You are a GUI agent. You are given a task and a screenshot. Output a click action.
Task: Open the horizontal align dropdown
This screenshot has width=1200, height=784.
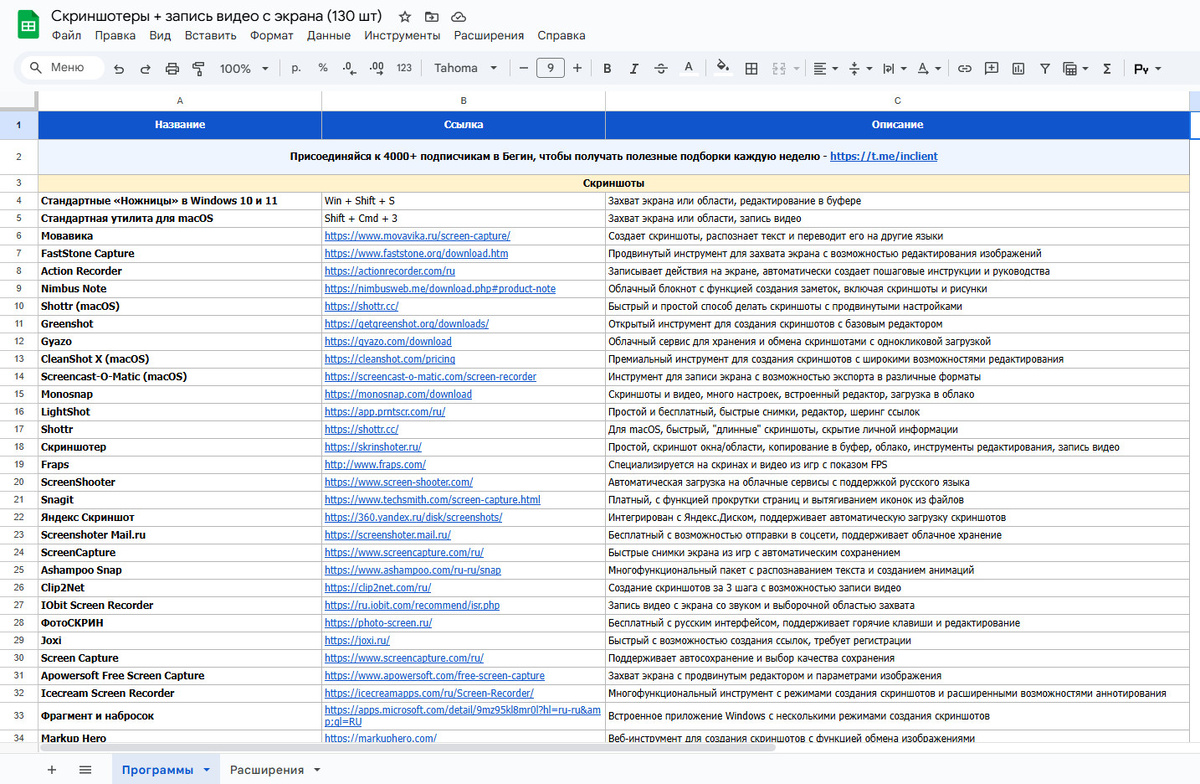(x=826, y=68)
